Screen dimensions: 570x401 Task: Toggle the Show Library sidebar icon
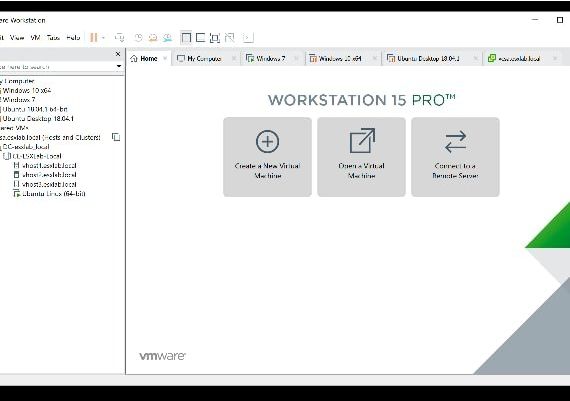pos(186,37)
